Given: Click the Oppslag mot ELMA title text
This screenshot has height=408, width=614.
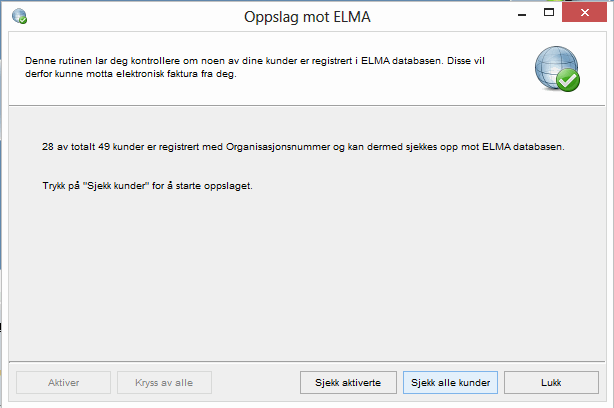Looking at the screenshot, I should pyautogui.click(x=306, y=17).
